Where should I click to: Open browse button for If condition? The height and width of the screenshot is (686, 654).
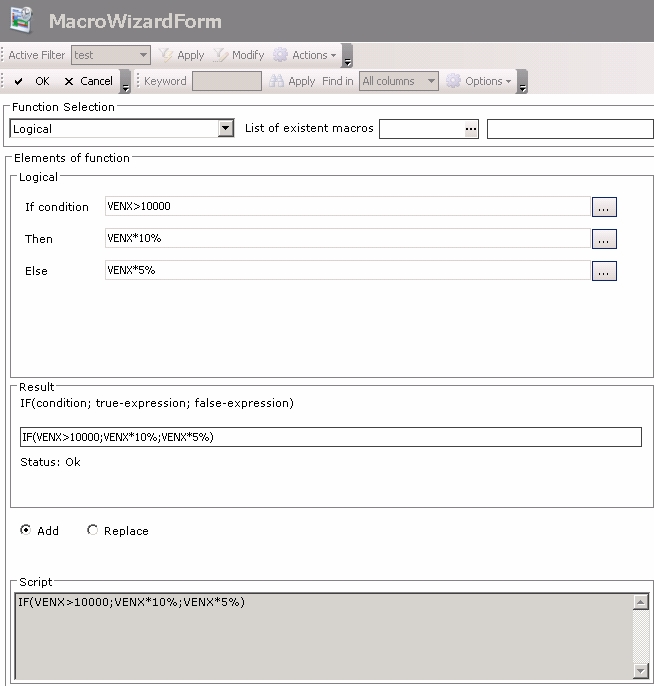pos(604,207)
